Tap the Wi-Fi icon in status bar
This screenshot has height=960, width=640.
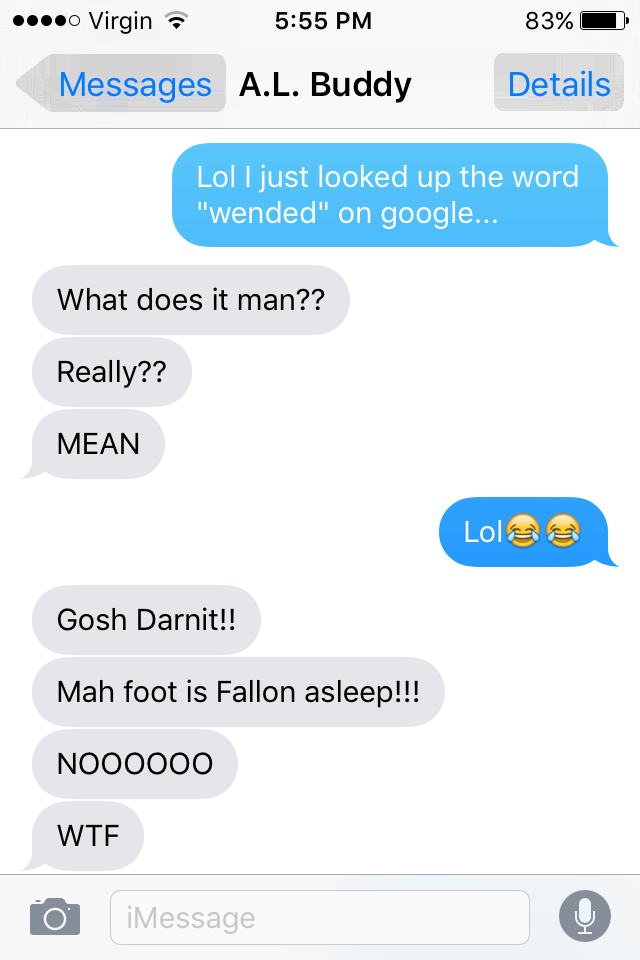pos(176,21)
